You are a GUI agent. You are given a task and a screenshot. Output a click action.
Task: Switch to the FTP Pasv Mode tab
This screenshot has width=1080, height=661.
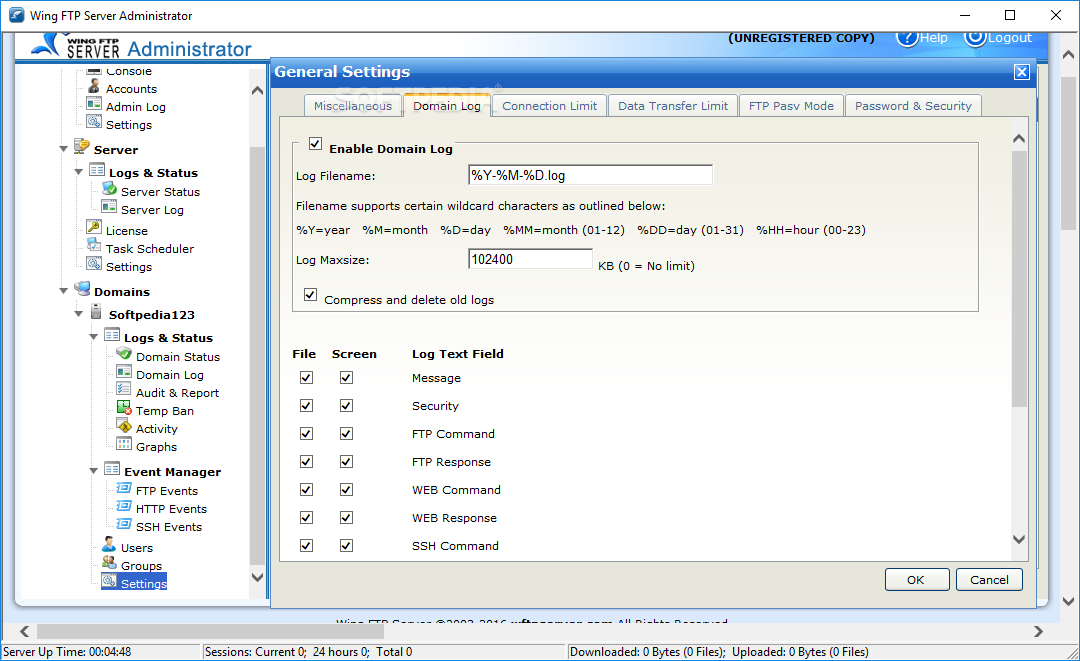point(791,106)
